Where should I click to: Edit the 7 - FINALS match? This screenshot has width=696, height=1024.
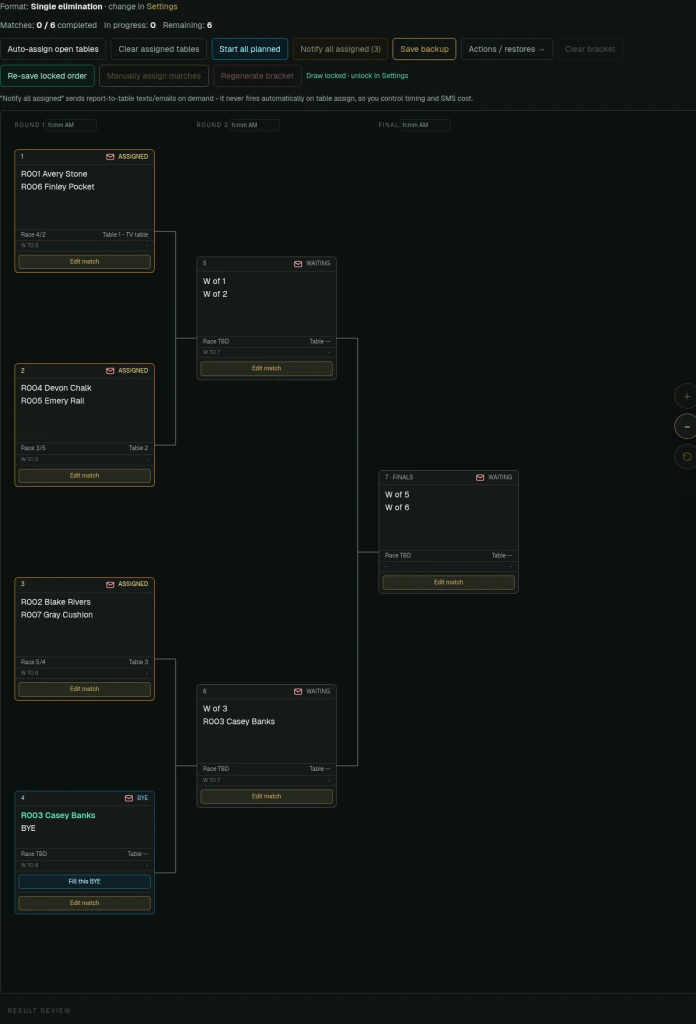coord(449,583)
